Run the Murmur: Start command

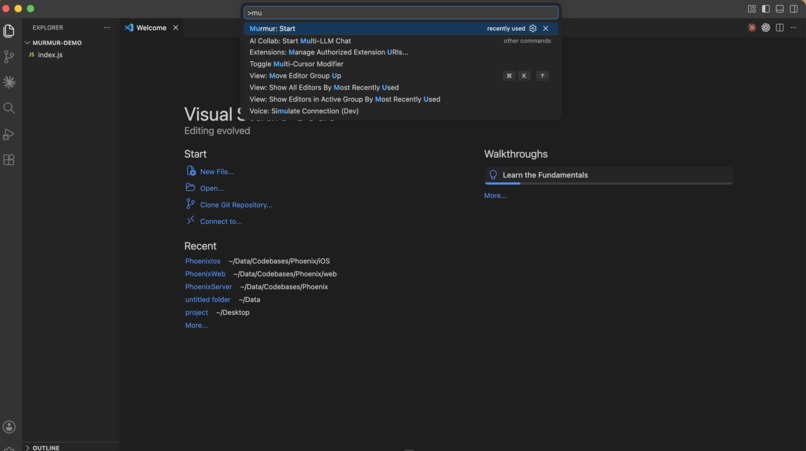(x=400, y=28)
